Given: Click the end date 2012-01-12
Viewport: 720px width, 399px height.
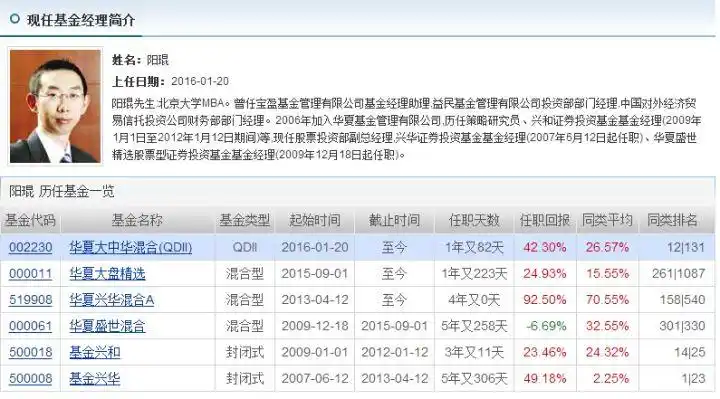Looking at the screenshot, I should (394, 352).
